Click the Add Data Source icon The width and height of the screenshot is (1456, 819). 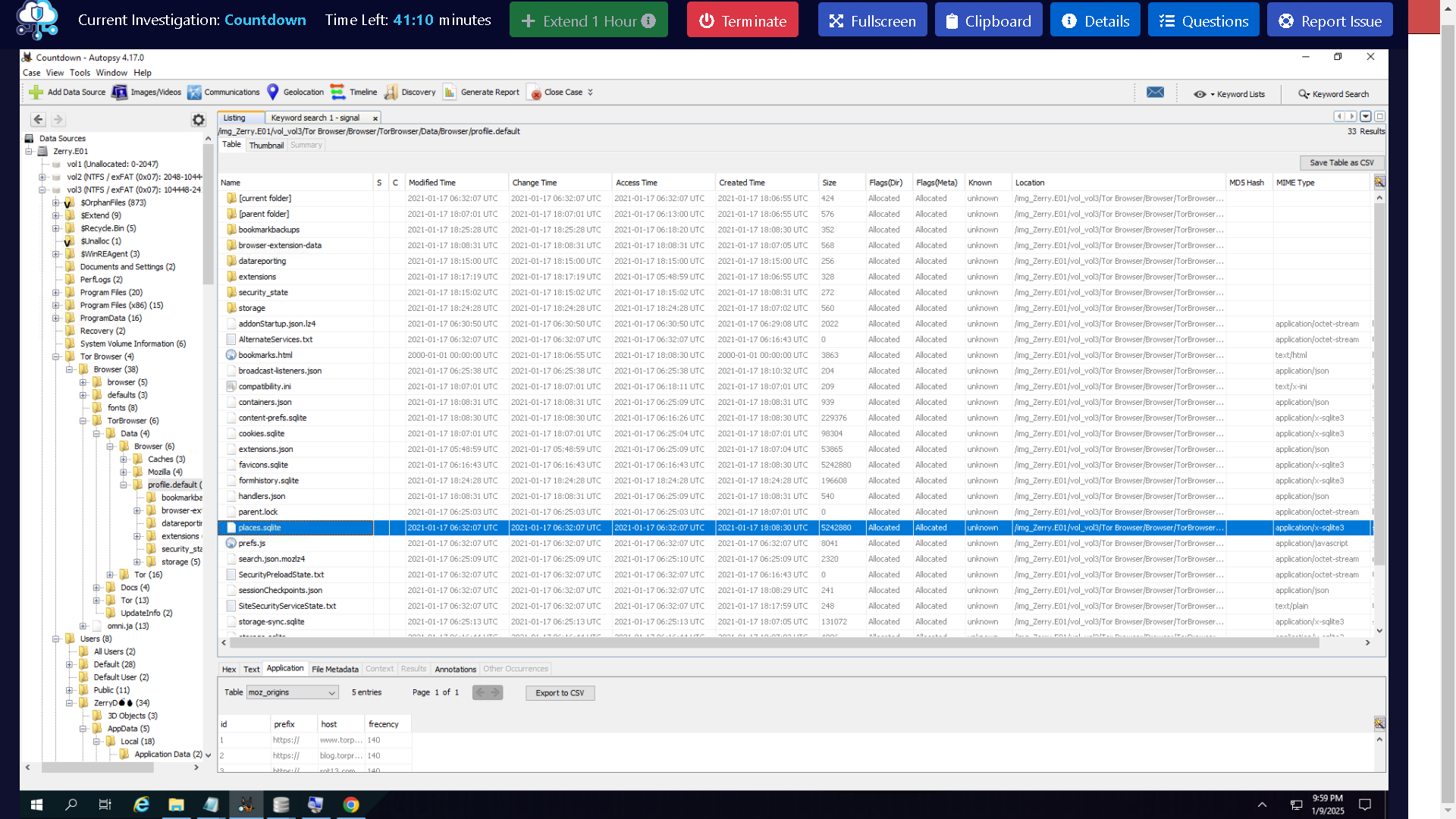(36, 93)
